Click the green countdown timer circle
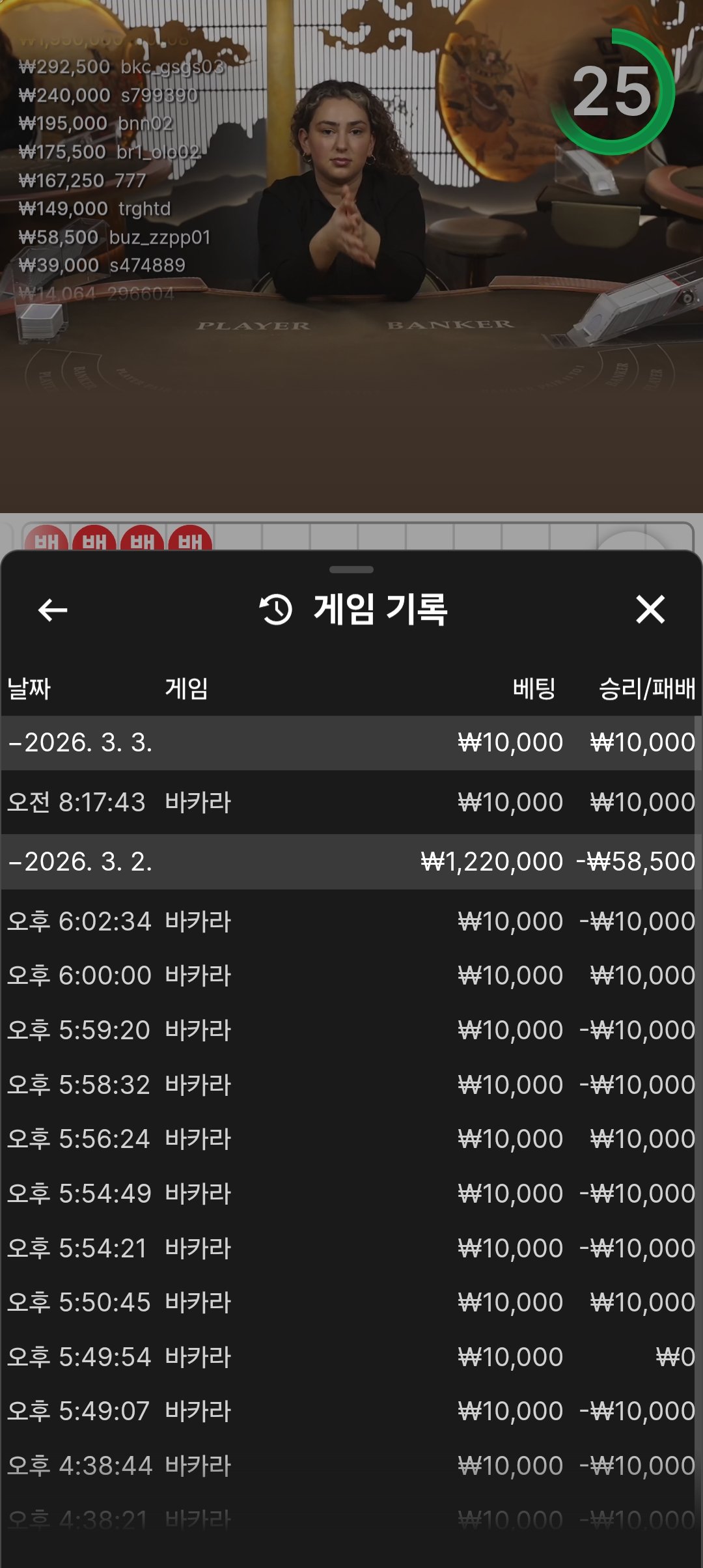Image resolution: width=703 pixels, height=1568 pixels. click(x=612, y=92)
